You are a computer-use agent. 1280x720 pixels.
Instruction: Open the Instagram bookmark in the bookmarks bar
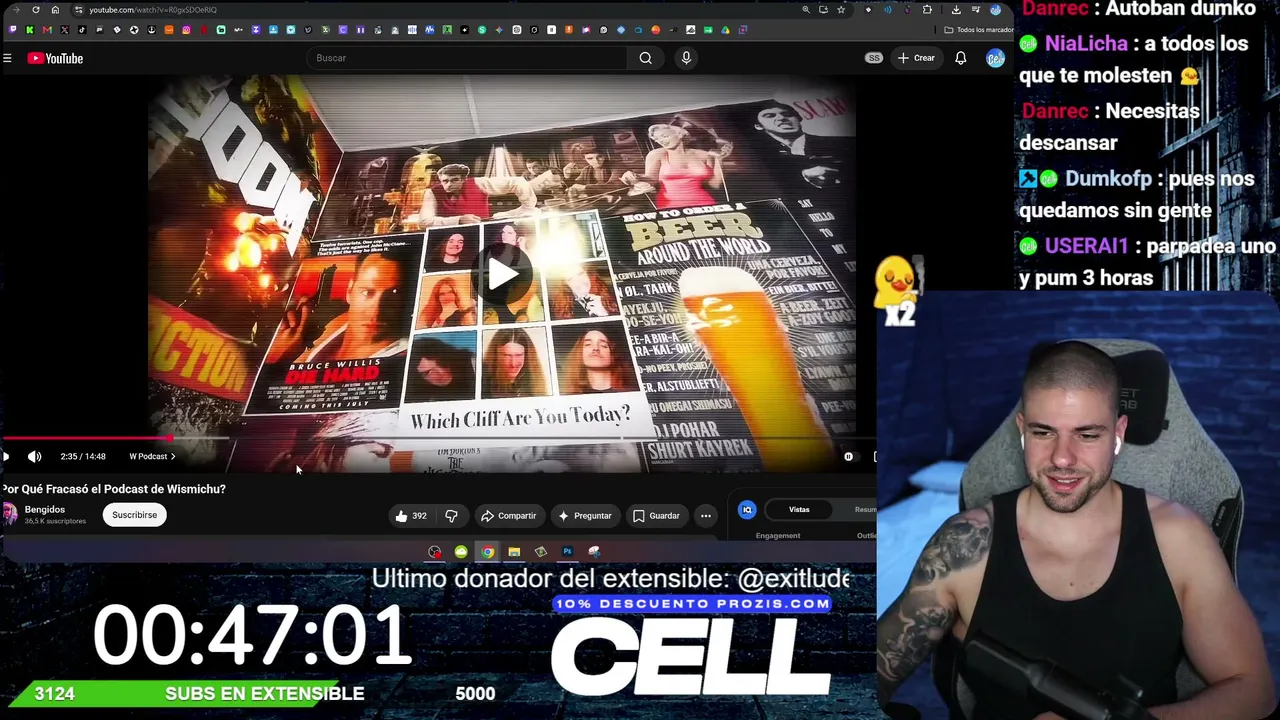click(186, 30)
